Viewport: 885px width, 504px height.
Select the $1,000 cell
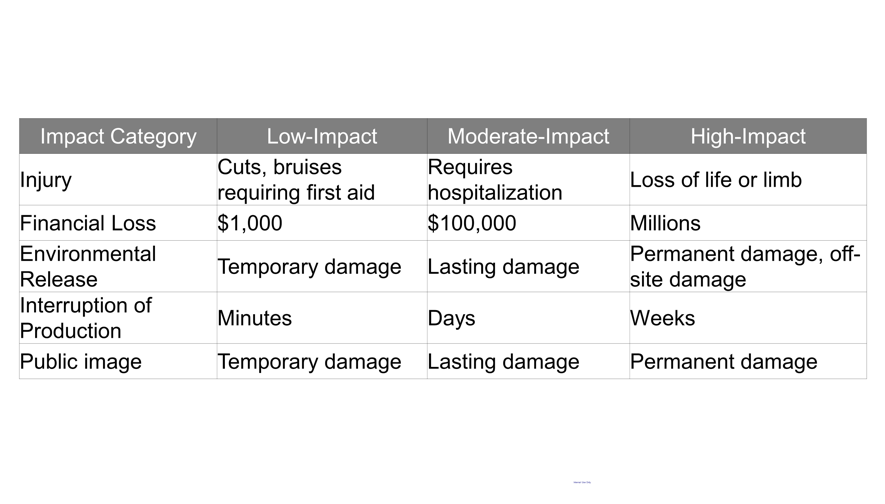click(x=250, y=223)
